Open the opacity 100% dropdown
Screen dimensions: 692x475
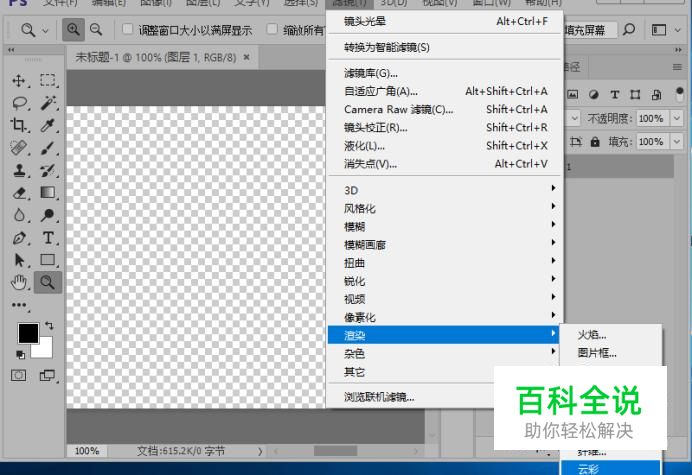(x=677, y=118)
